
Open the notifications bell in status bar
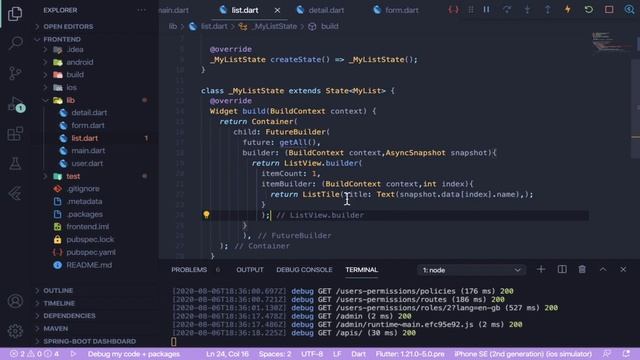[x=626, y=354]
